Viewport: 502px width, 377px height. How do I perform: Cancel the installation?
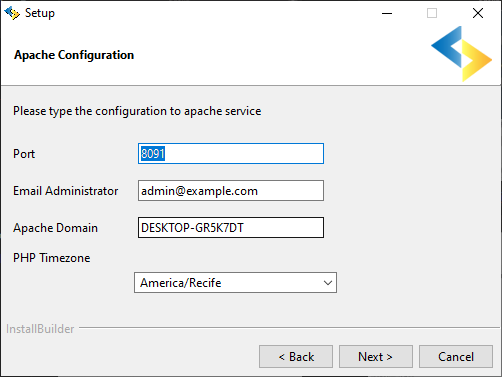coord(456,357)
